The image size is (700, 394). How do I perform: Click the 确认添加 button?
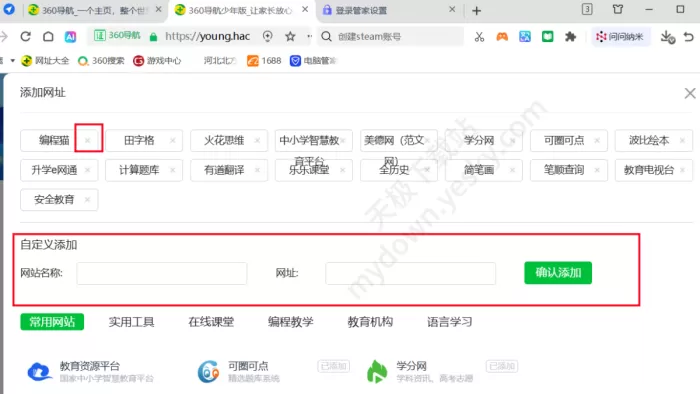[x=558, y=273]
